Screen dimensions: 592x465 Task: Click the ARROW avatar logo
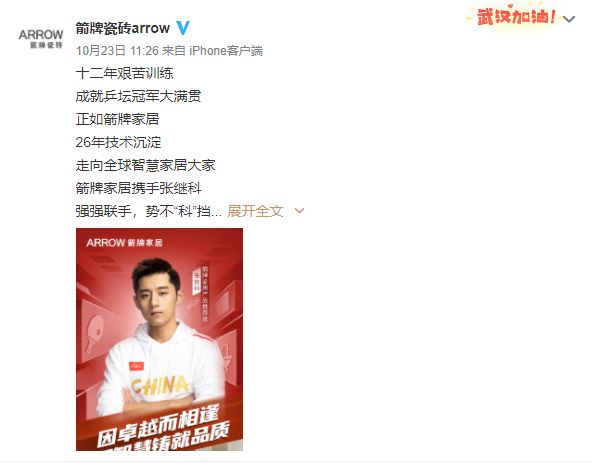(41, 38)
